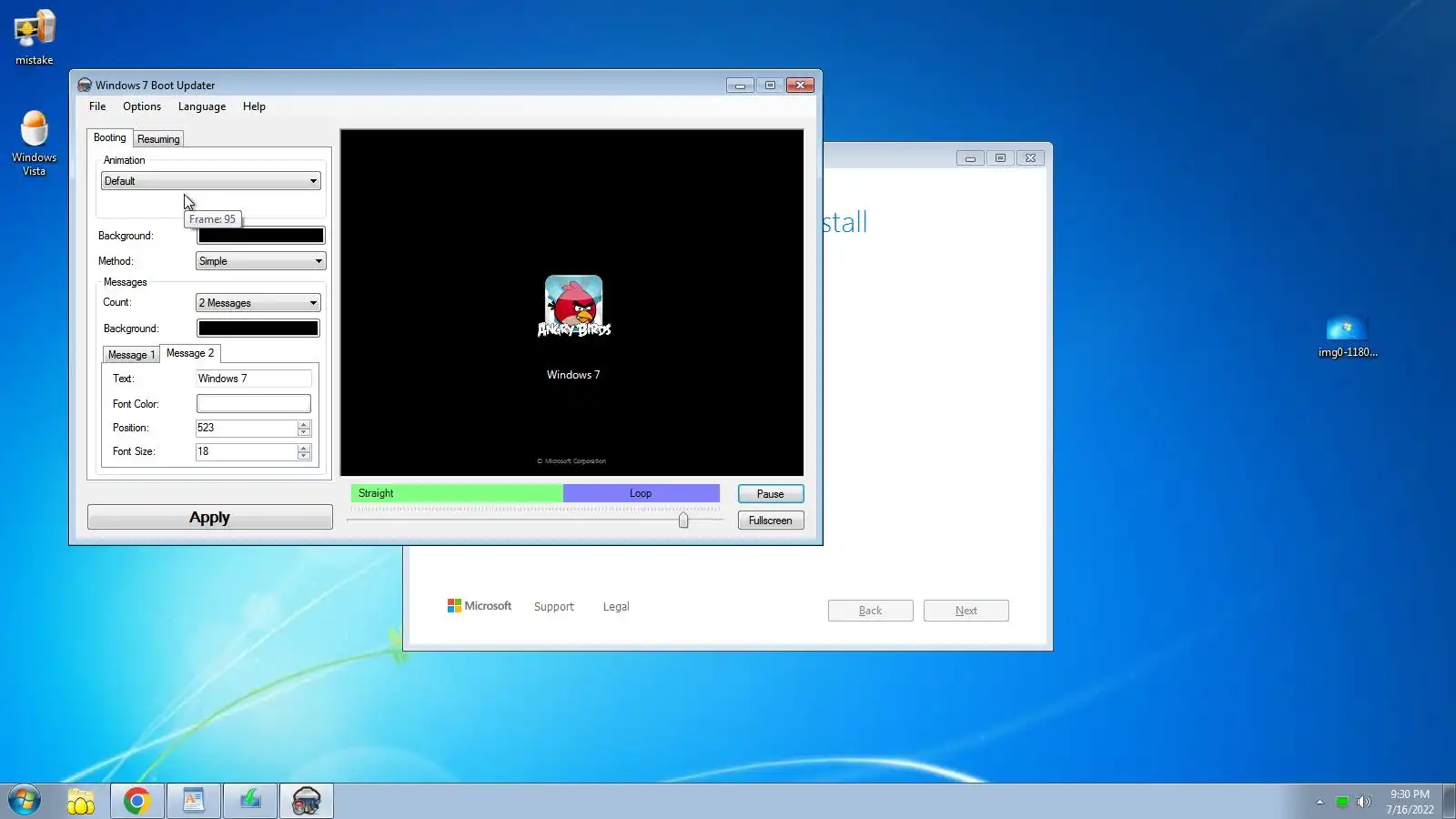
Task: Click the message Text input field
Action: (254, 379)
